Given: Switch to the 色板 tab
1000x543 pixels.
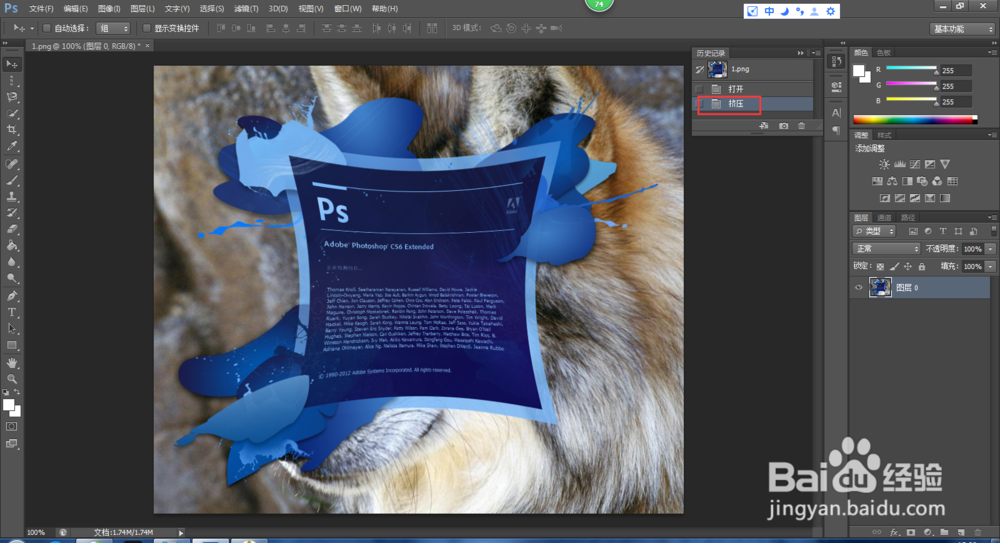Looking at the screenshot, I should [883, 53].
